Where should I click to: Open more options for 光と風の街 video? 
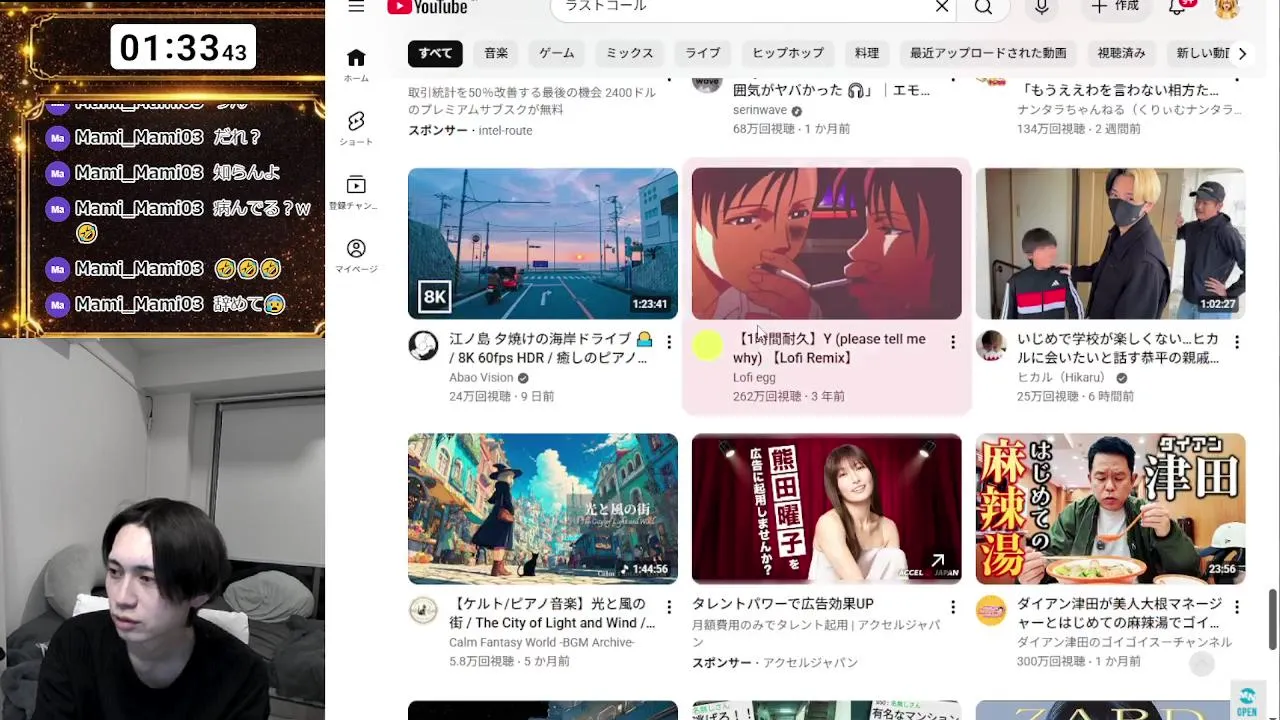click(669, 607)
